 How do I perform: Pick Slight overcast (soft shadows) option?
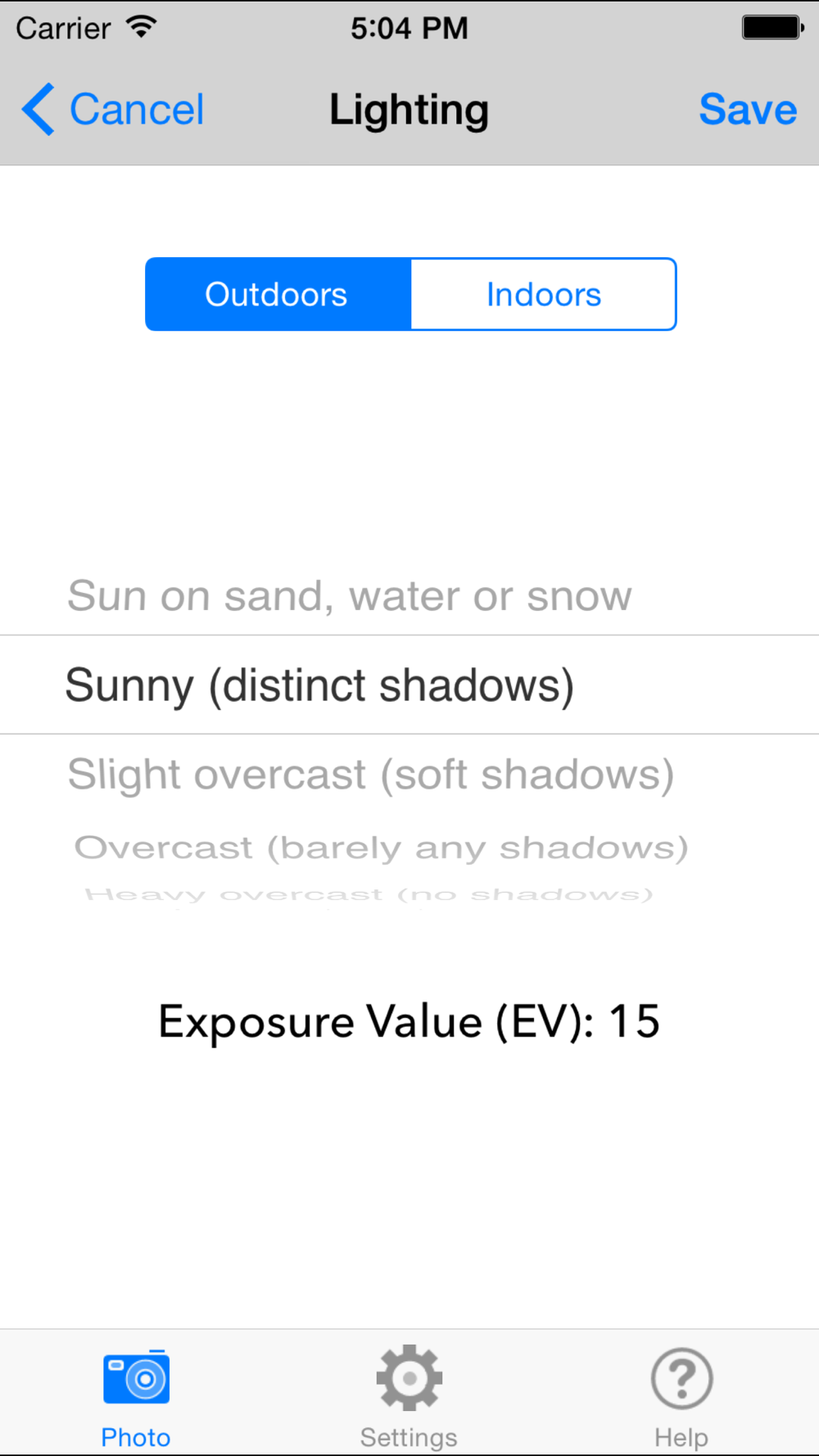click(x=371, y=775)
